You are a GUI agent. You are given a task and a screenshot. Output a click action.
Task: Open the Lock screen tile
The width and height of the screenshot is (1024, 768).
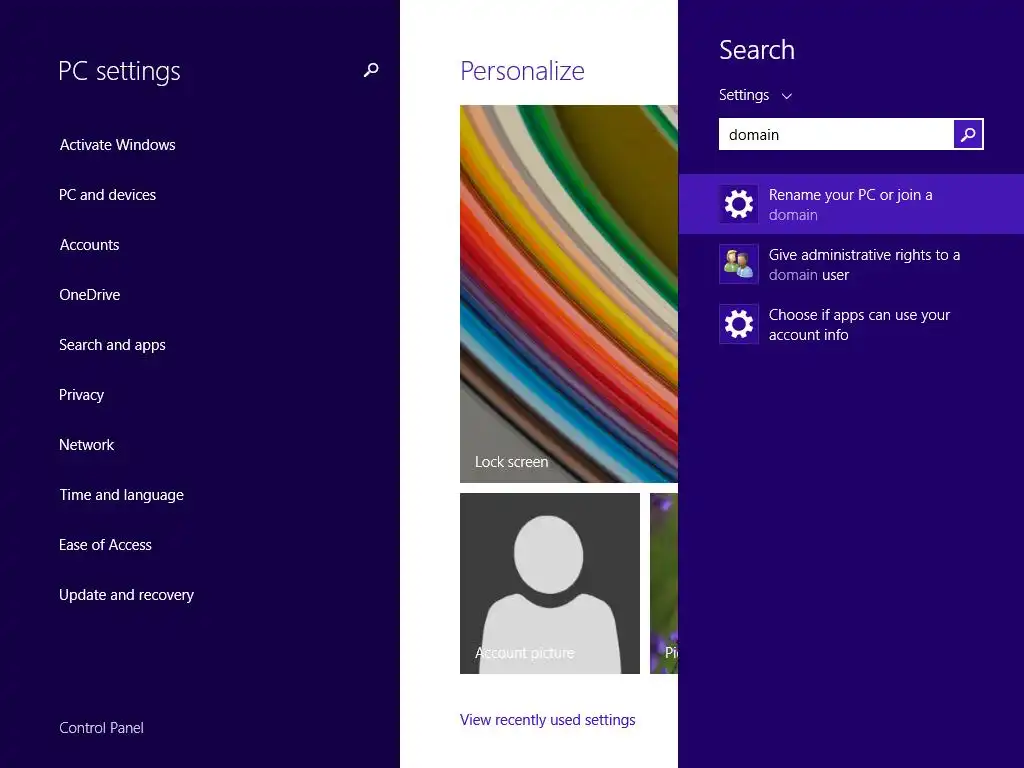569,294
